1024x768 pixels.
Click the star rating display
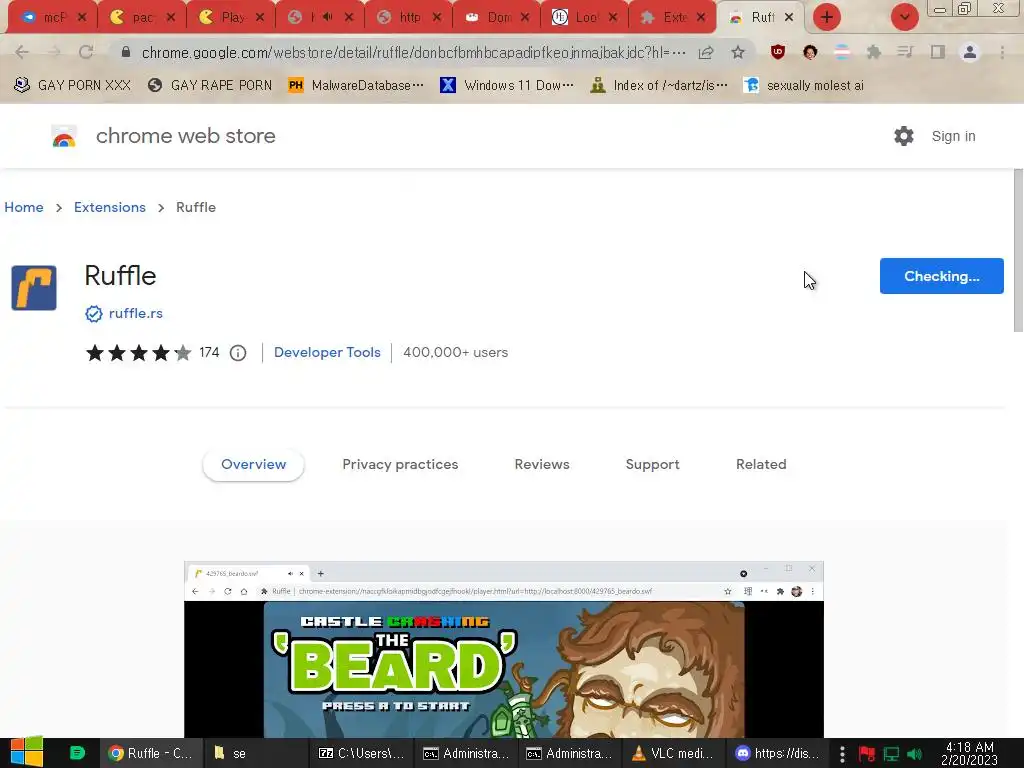point(138,353)
